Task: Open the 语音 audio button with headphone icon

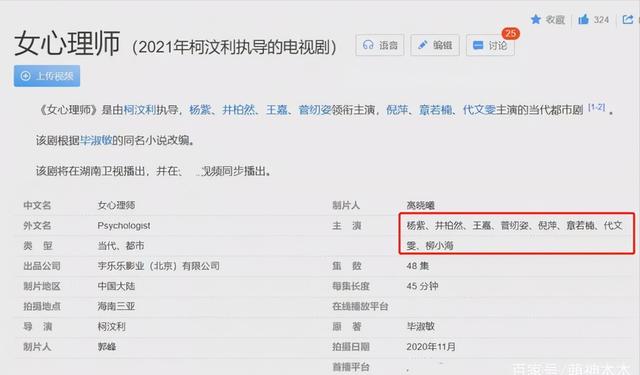Action: 380,45
